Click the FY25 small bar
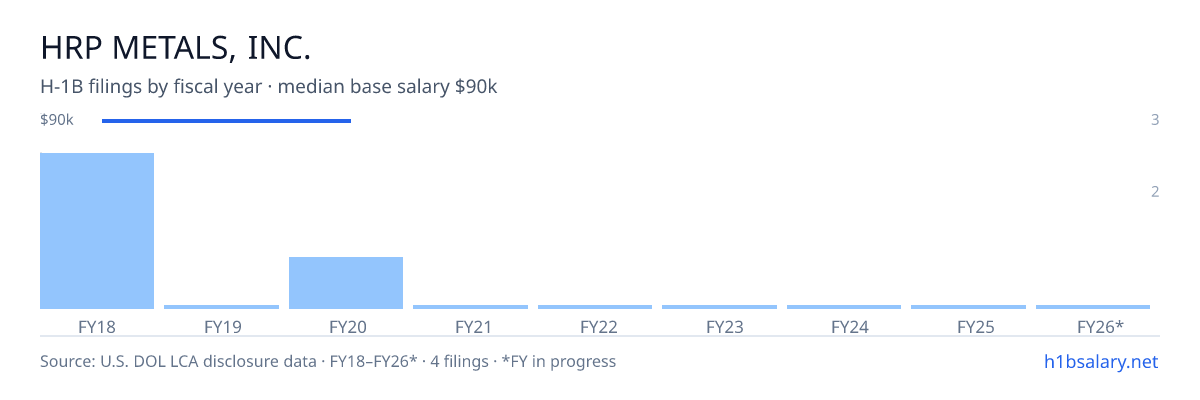Viewport: 1200px width, 400px height. coord(968,307)
